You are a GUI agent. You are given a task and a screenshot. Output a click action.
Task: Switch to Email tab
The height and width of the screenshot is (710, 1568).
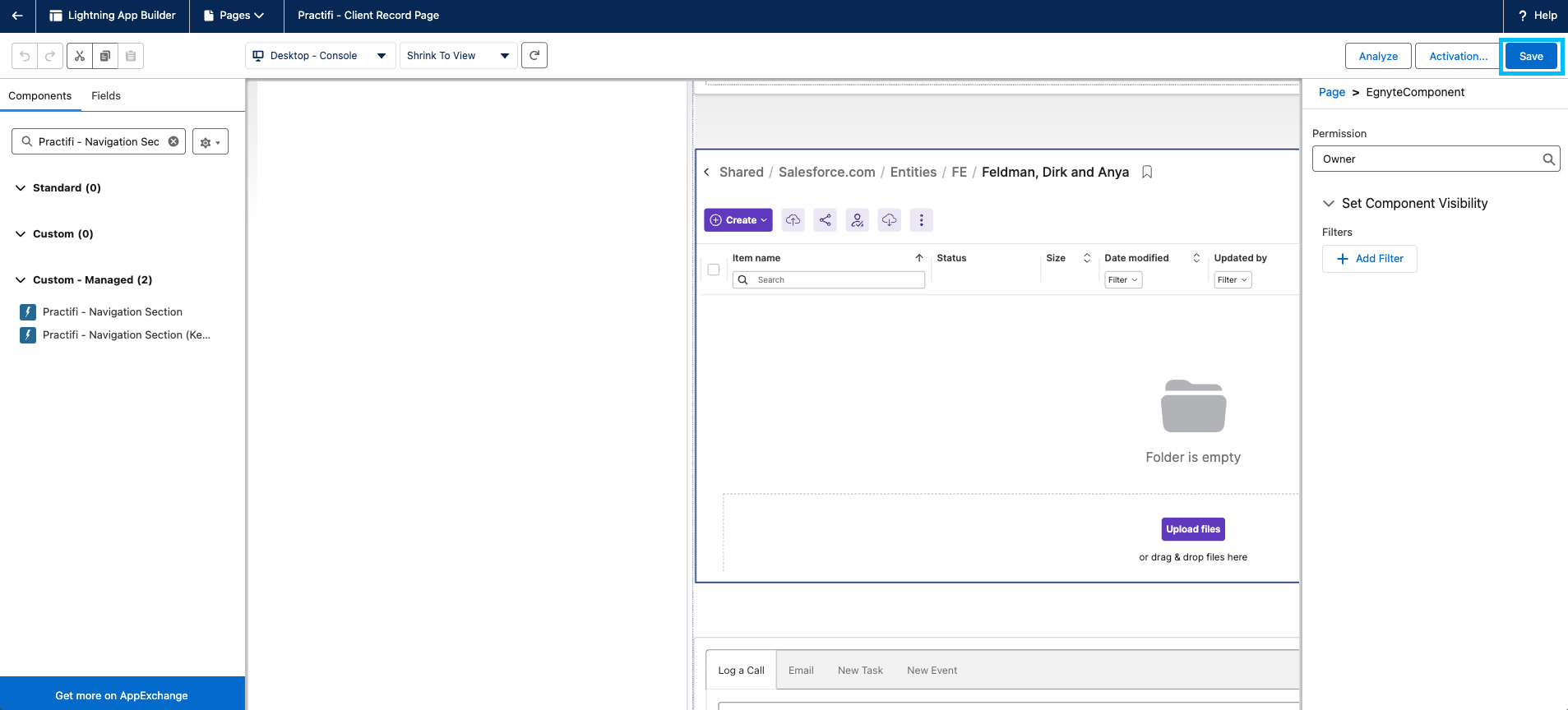click(x=801, y=671)
